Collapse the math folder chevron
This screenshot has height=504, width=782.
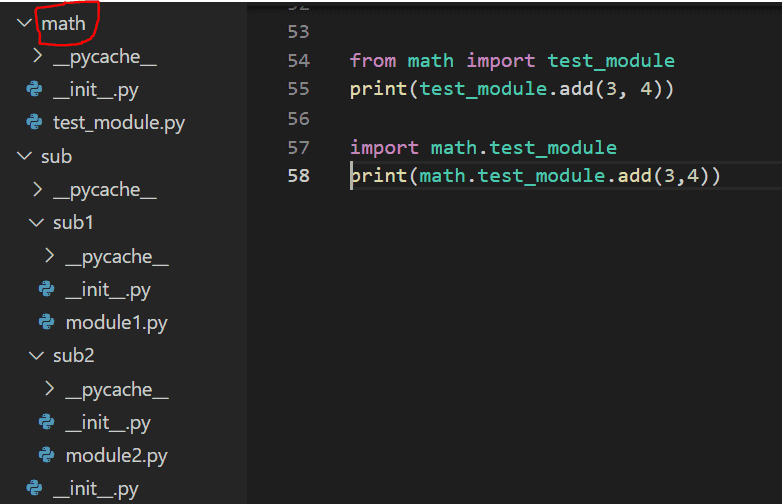coord(25,24)
